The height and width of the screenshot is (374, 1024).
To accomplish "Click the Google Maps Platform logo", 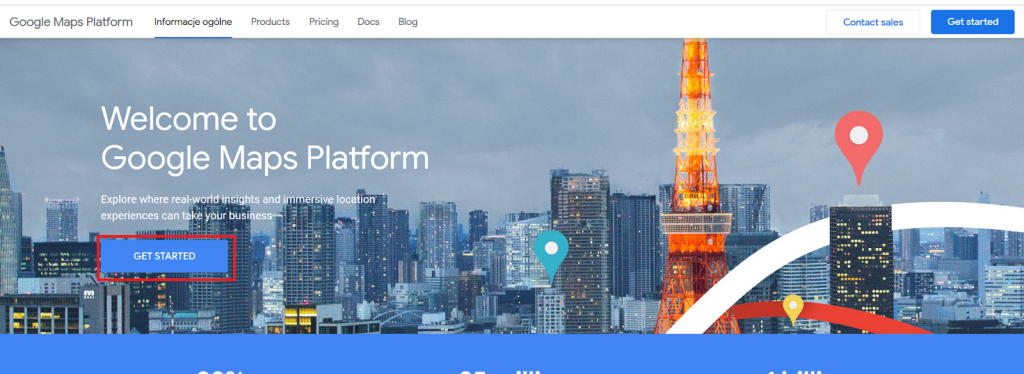I will pos(71,22).
